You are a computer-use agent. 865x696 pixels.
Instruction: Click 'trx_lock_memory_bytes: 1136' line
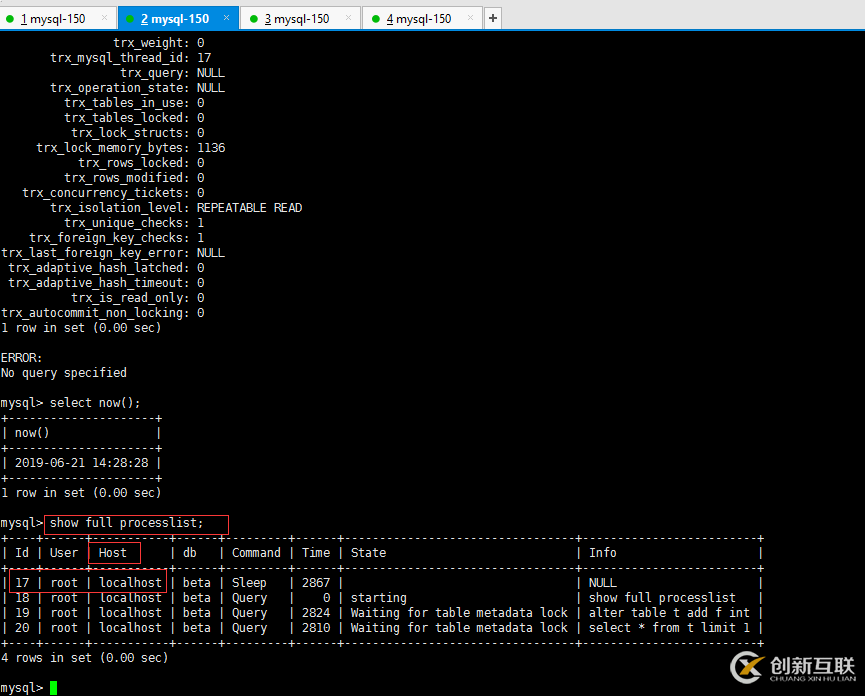pos(131,148)
